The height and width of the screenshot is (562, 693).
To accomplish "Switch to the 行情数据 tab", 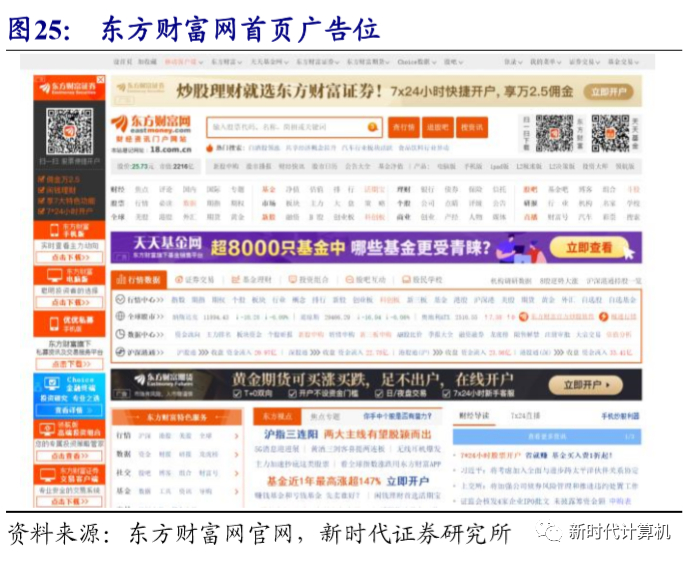I will coord(139,280).
